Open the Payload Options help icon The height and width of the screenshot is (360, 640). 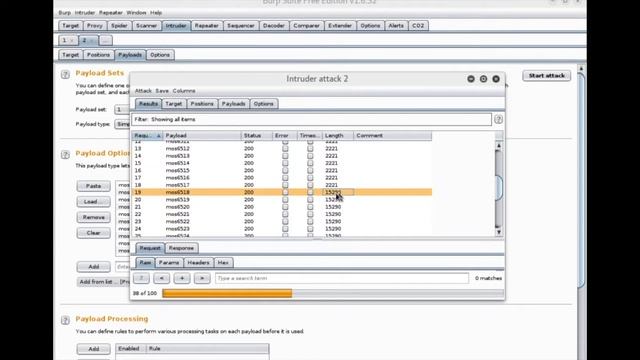(65, 154)
